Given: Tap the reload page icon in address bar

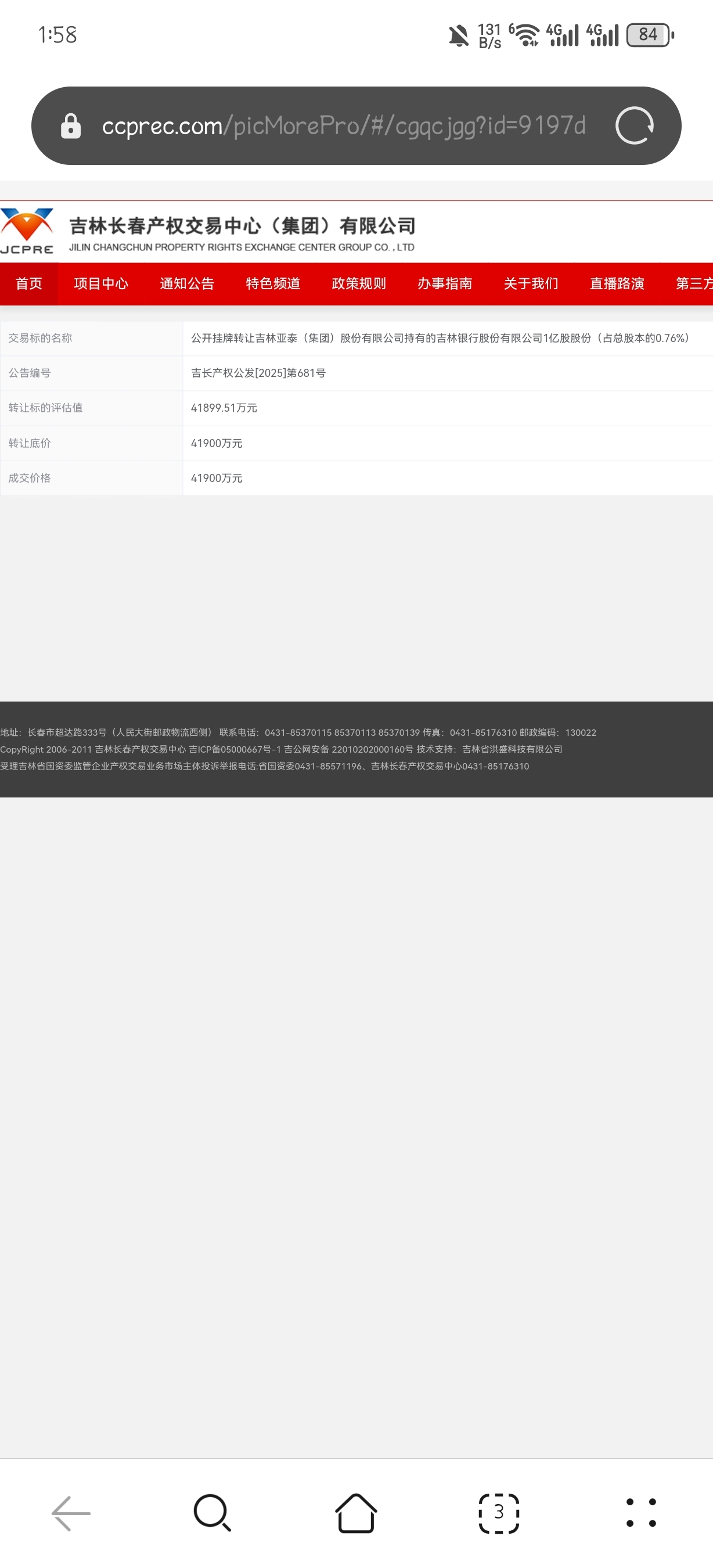Looking at the screenshot, I should (634, 126).
